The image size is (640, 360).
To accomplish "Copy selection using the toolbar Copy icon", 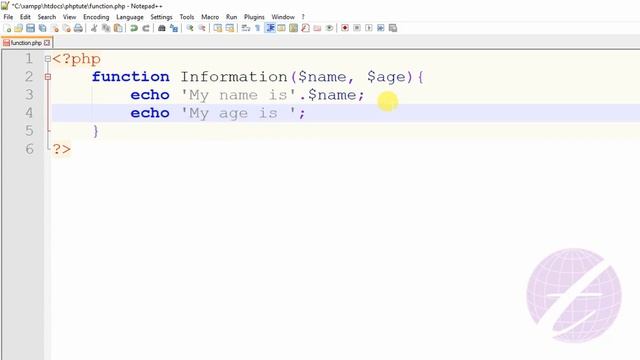I will (x=106, y=28).
